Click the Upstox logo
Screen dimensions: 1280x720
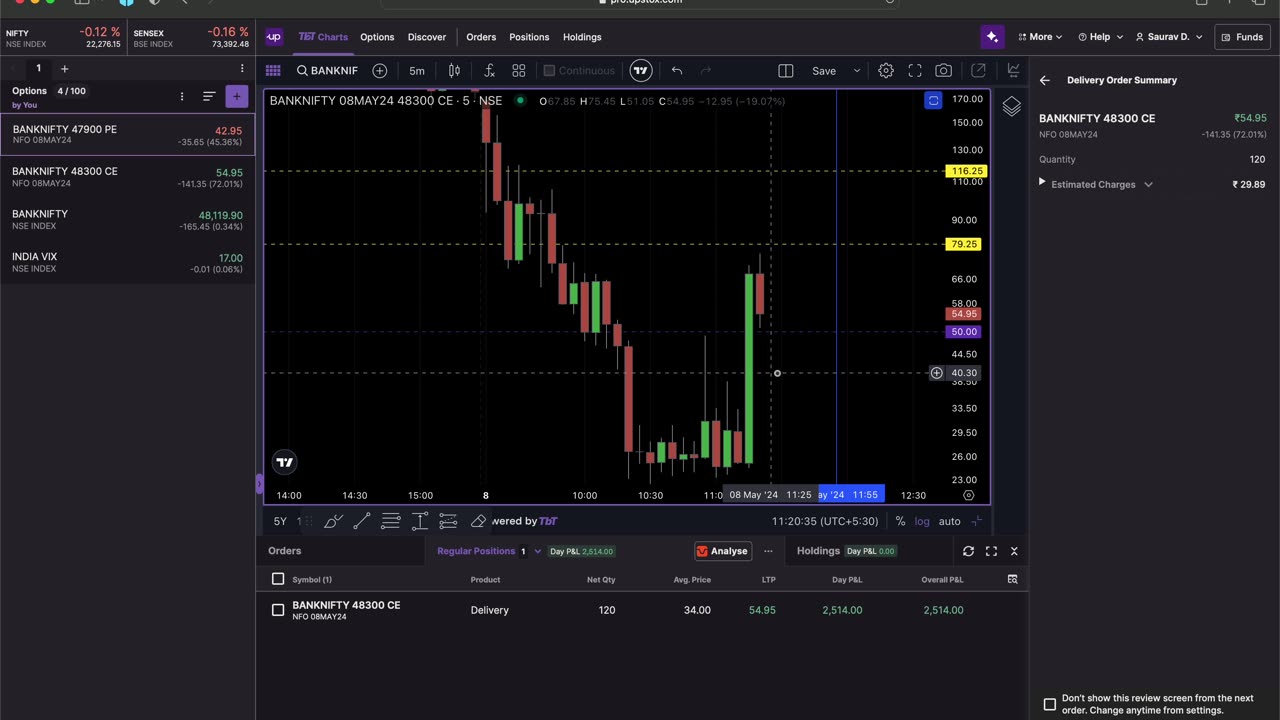coord(273,37)
